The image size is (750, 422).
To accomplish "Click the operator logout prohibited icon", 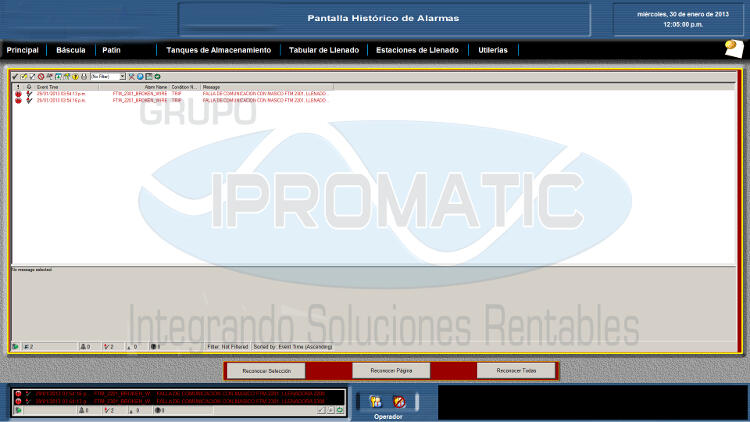I will (399, 401).
